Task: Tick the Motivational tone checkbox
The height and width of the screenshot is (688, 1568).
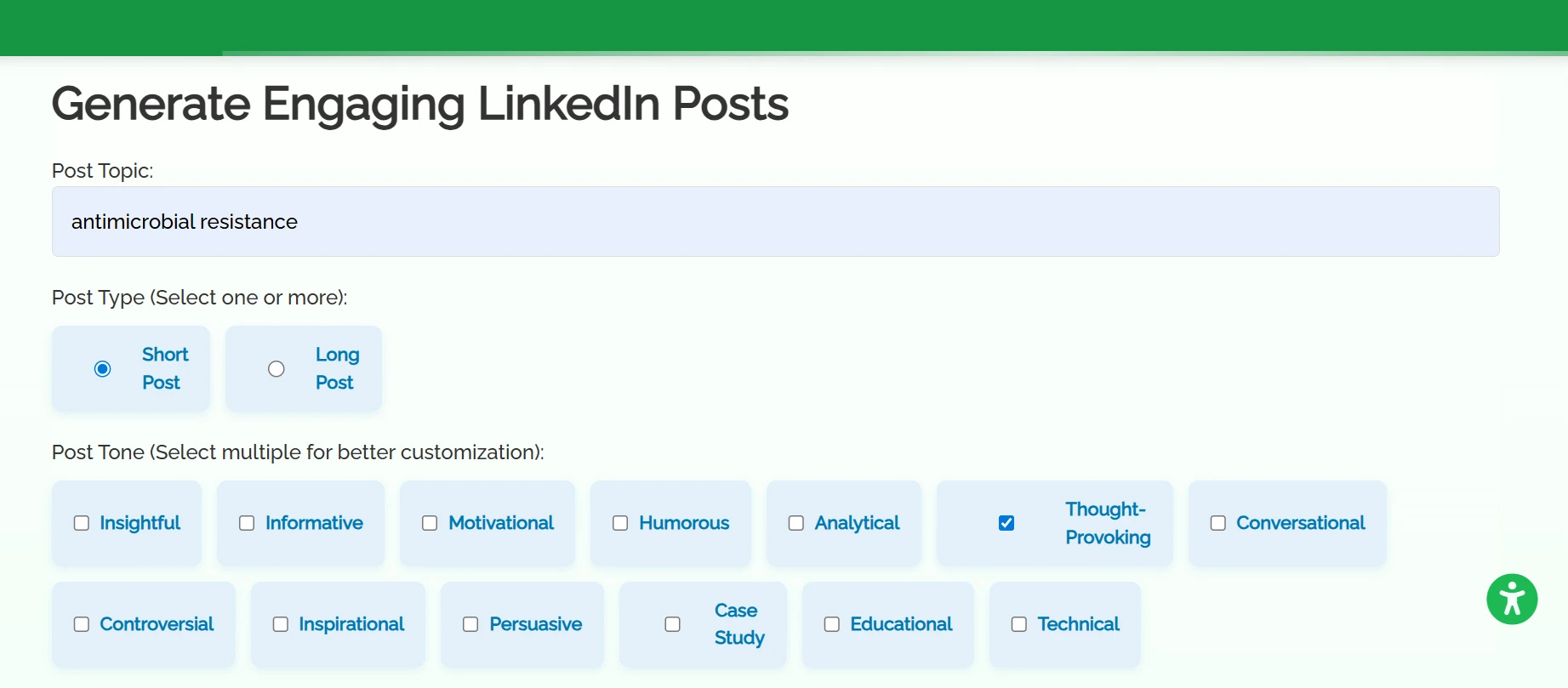Action: (430, 523)
